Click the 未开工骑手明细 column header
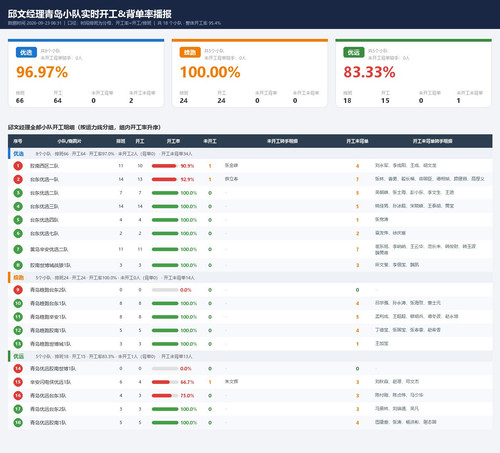Viewport: 500px width, 453px height. [x=282, y=141]
